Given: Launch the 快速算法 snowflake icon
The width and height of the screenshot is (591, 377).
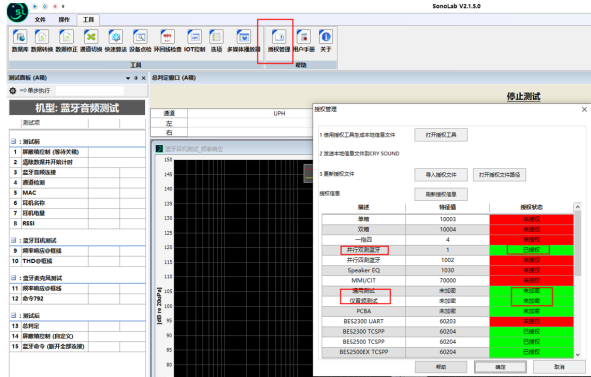Looking at the screenshot, I should (115, 41).
